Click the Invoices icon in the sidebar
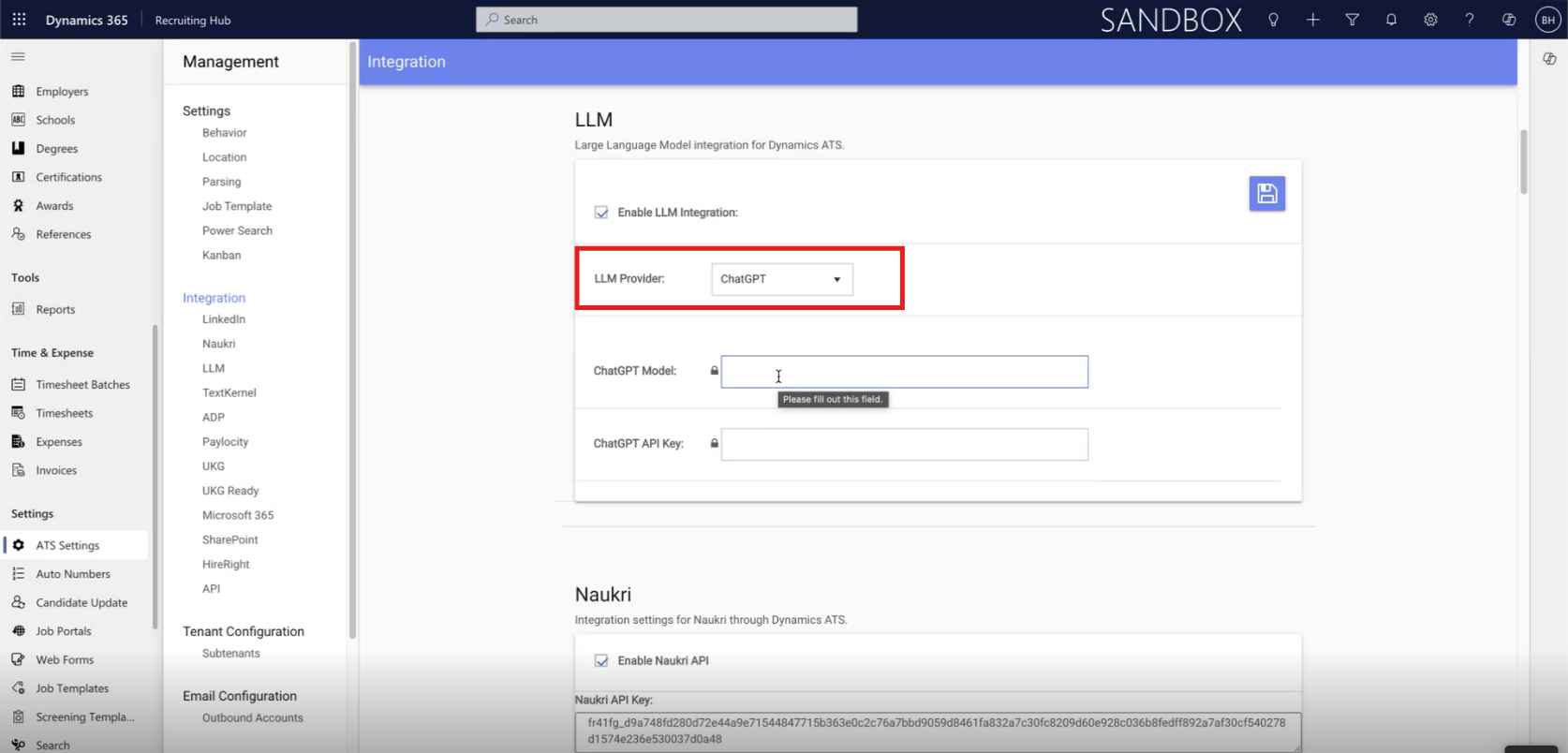Screen dimensions: 1568x753 tap(18, 470)
